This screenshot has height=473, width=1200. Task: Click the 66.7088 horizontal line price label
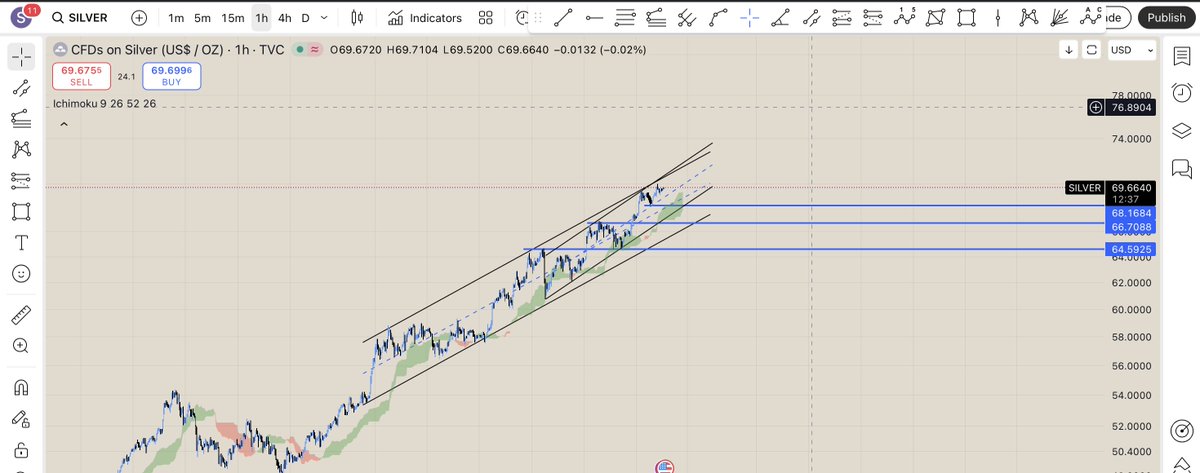pyautogui.click(x=1130, y=227)
